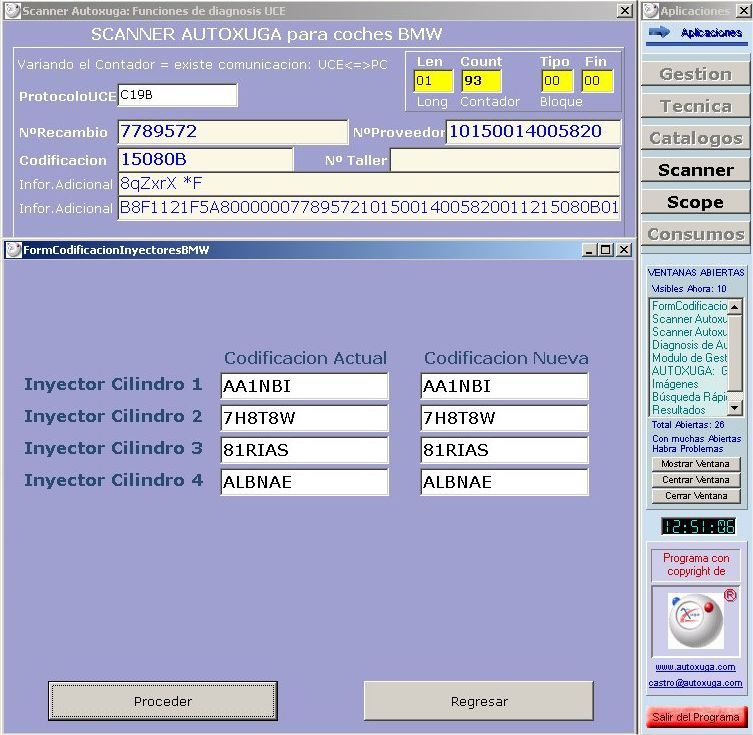Click the Aplicaciones blue arrow icon
This screenshot has width=753, height=735.
(659, 33)
